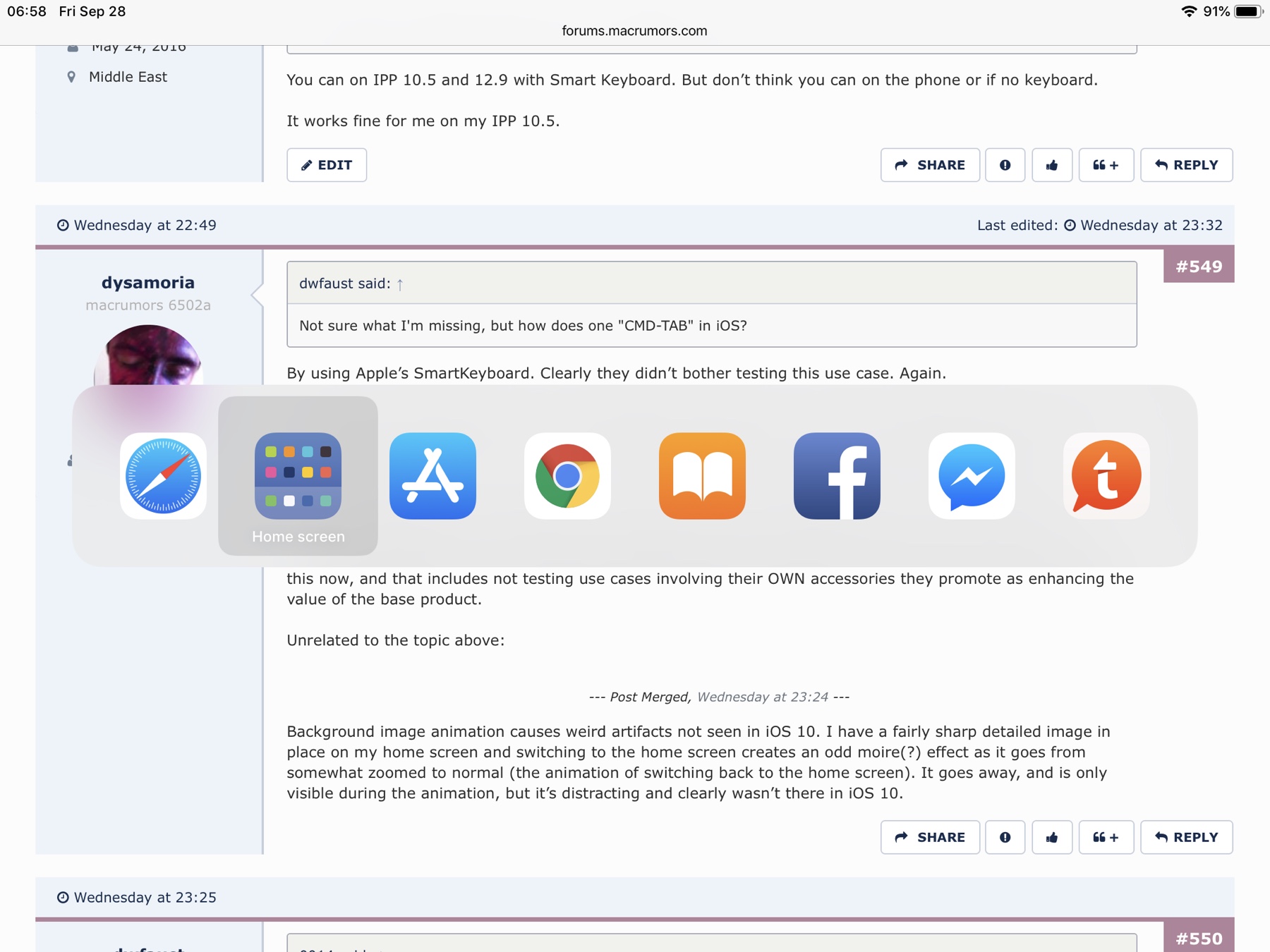
Task: Edit the post about IPP 10.5
Action: pyautogui.click(x=327, y=165)
